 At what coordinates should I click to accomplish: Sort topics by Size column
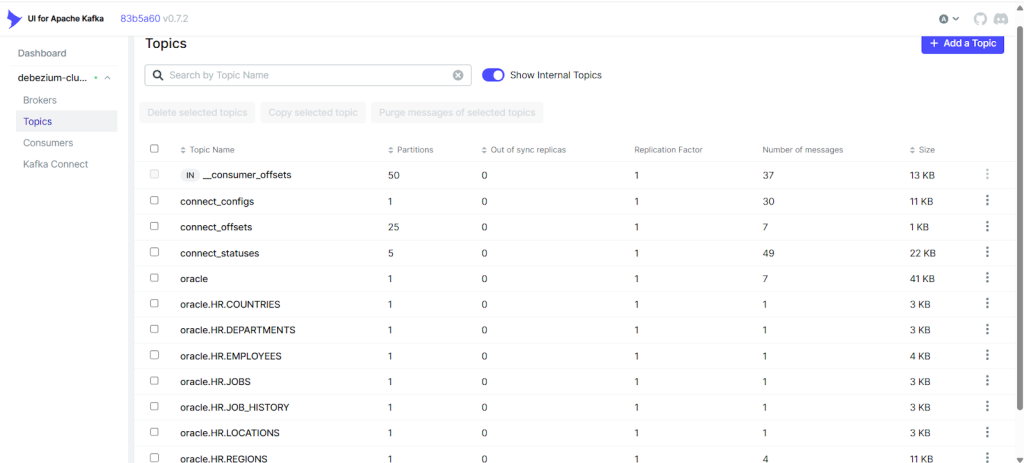[925, 150]
